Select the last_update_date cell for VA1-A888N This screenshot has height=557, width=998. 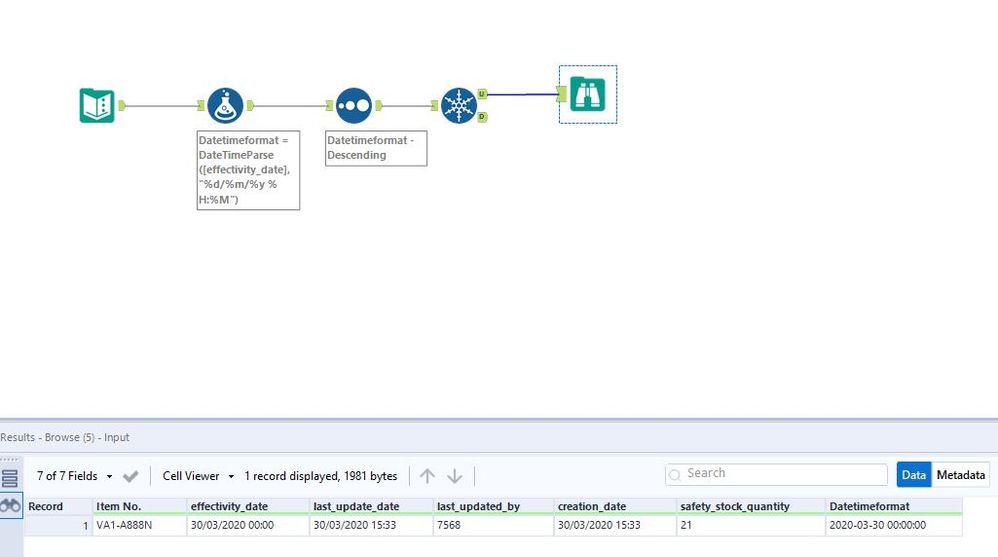tap(371, 525)
